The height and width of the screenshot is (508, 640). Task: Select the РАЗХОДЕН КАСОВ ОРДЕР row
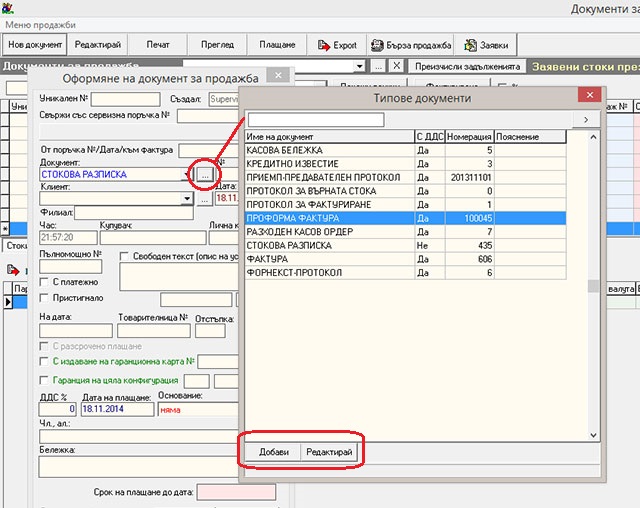406,232
